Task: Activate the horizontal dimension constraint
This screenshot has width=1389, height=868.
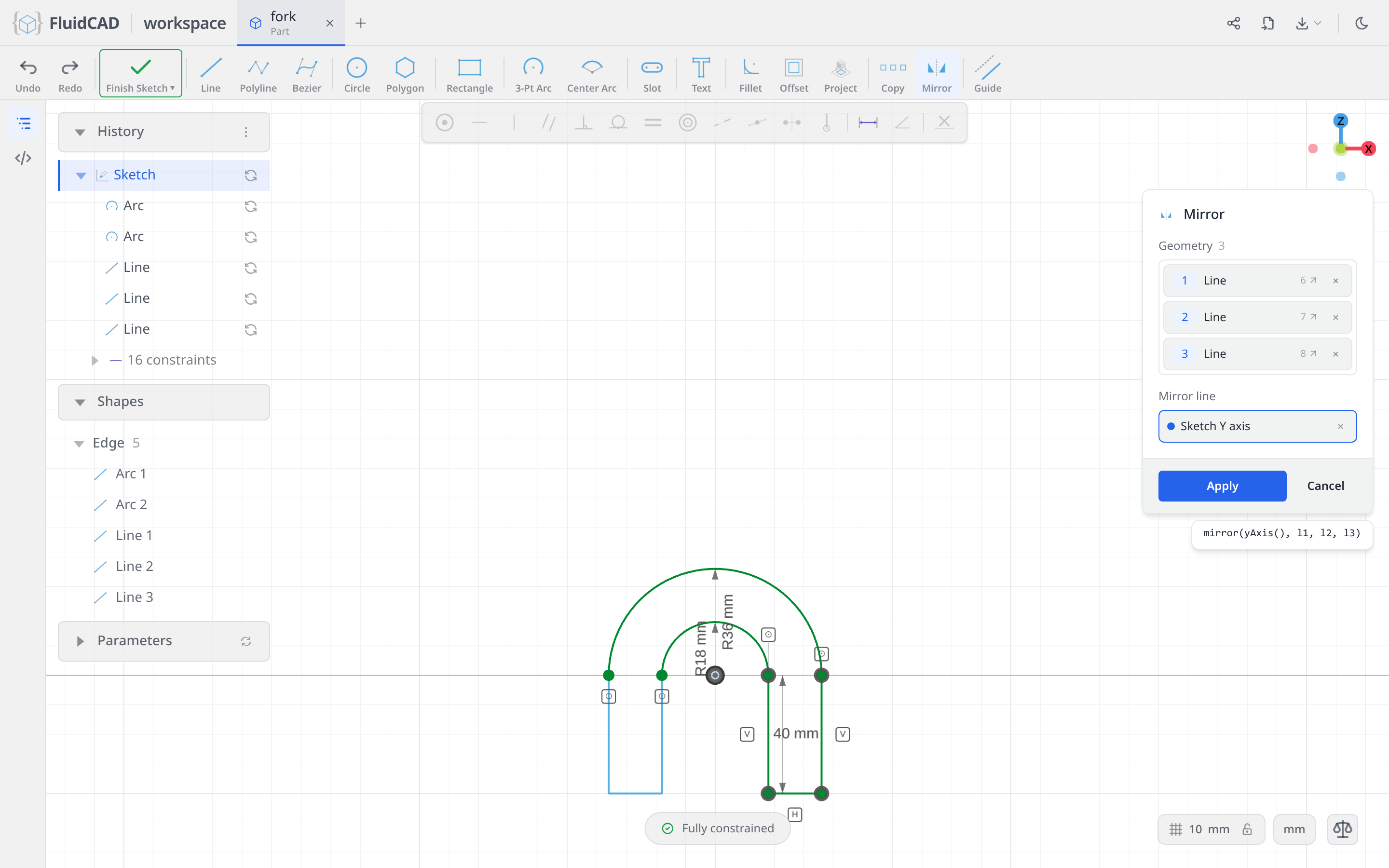Action: click(867, 122)
